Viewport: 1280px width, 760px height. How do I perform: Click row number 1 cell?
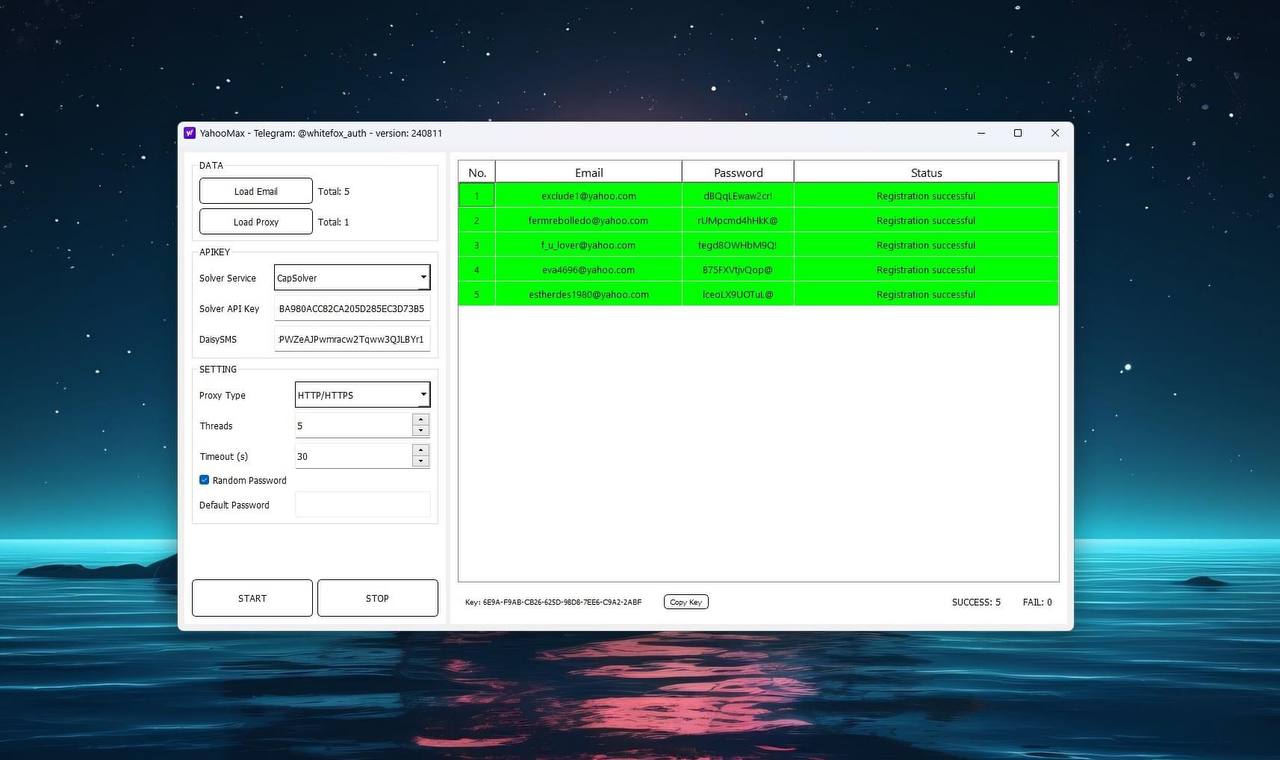[x=477, y=196]
